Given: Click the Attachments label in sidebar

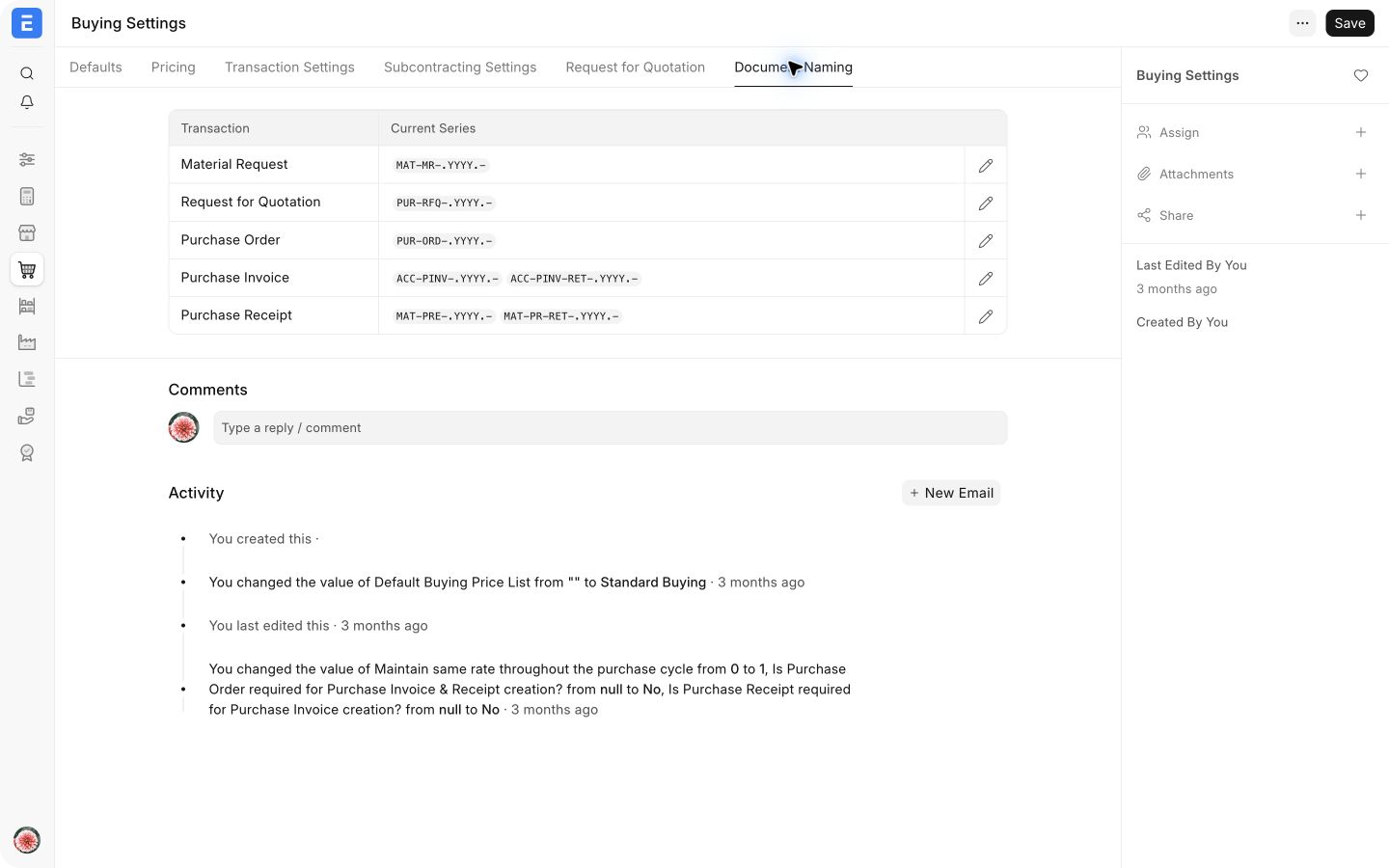Looking at the screenshot, I should coord(1196,174).
